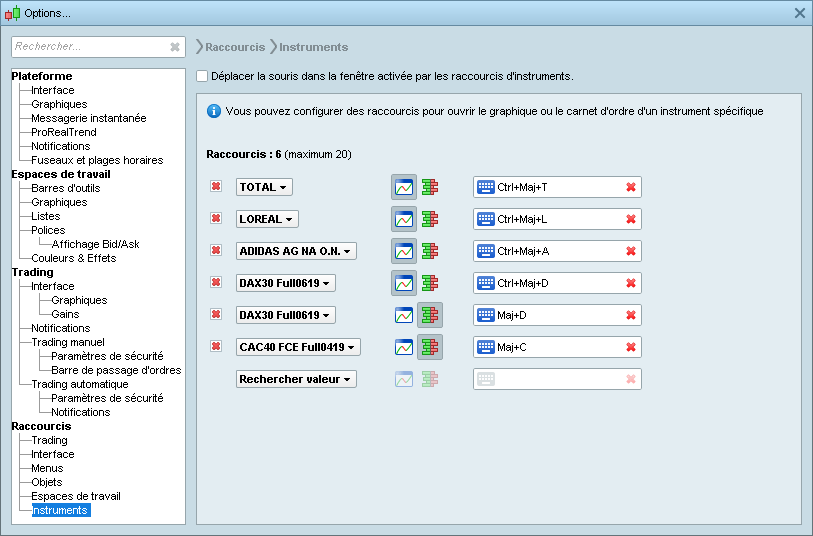Open Trading automatique settings
This screenshot has height=536, width=813.
click(x=80, y=384)
